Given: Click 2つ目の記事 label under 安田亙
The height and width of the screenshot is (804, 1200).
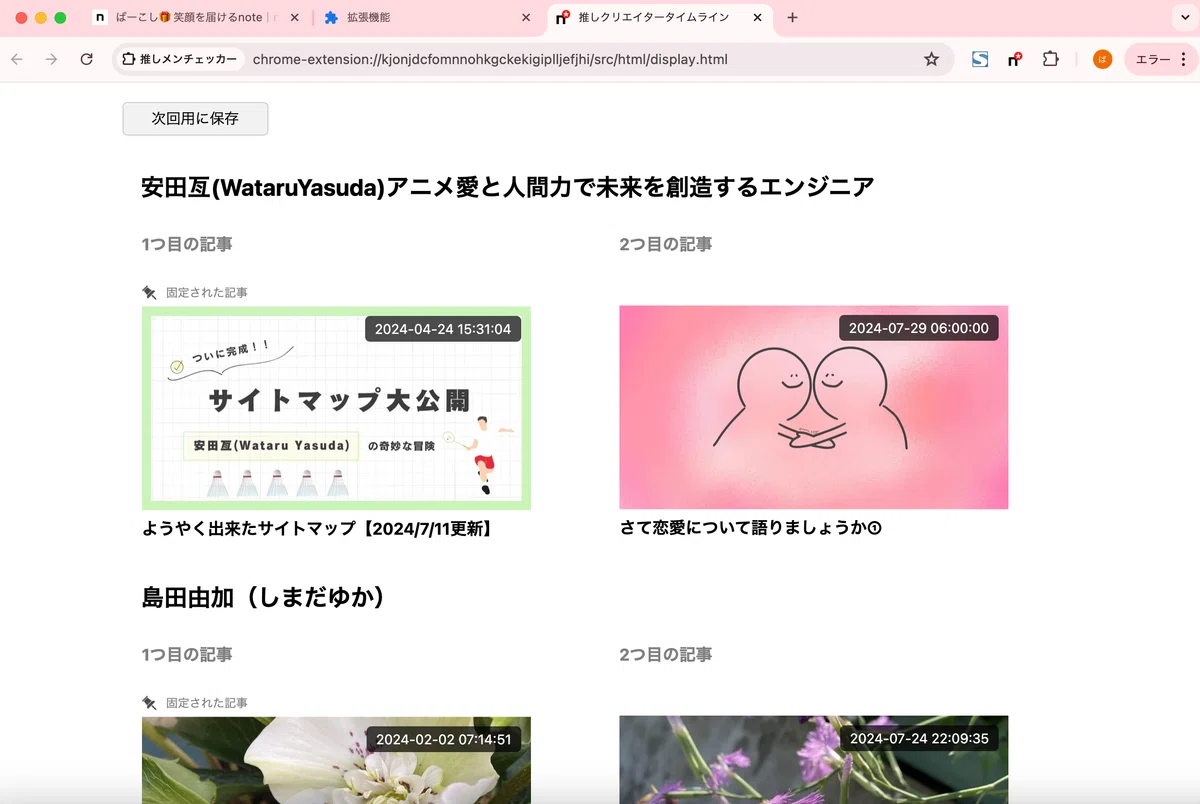Looking at the screenshot, I should [x=666, y=244].
